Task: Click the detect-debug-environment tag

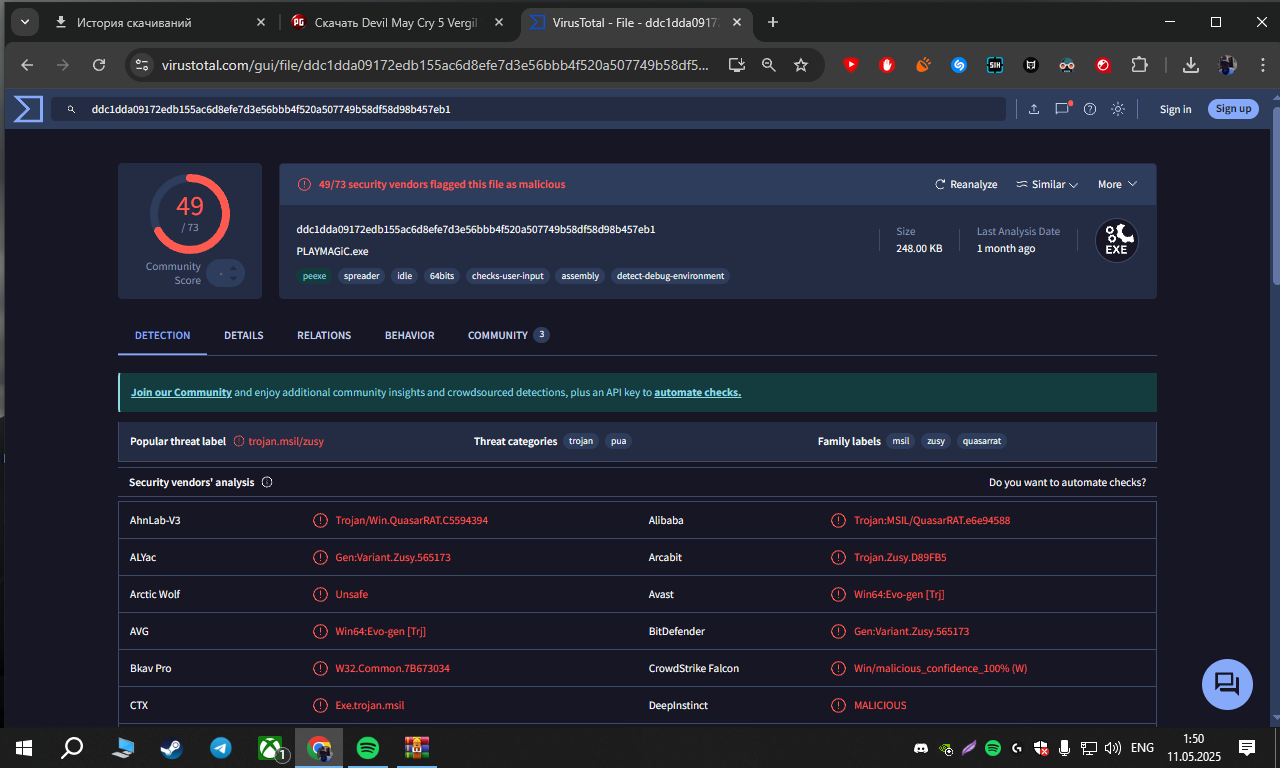Action: tap(670, 276)
